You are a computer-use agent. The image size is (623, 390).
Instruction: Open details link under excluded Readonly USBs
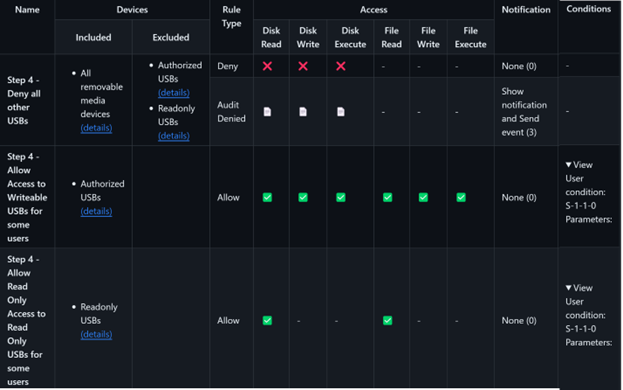174,136
